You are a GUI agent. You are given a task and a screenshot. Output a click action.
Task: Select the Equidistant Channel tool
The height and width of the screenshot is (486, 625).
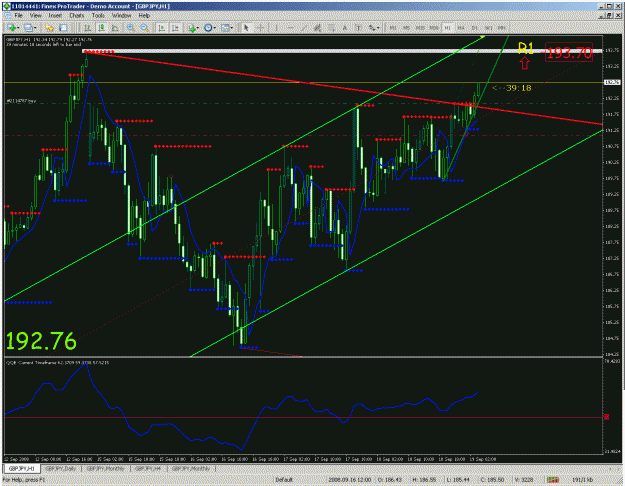click(x=318, y=28)
